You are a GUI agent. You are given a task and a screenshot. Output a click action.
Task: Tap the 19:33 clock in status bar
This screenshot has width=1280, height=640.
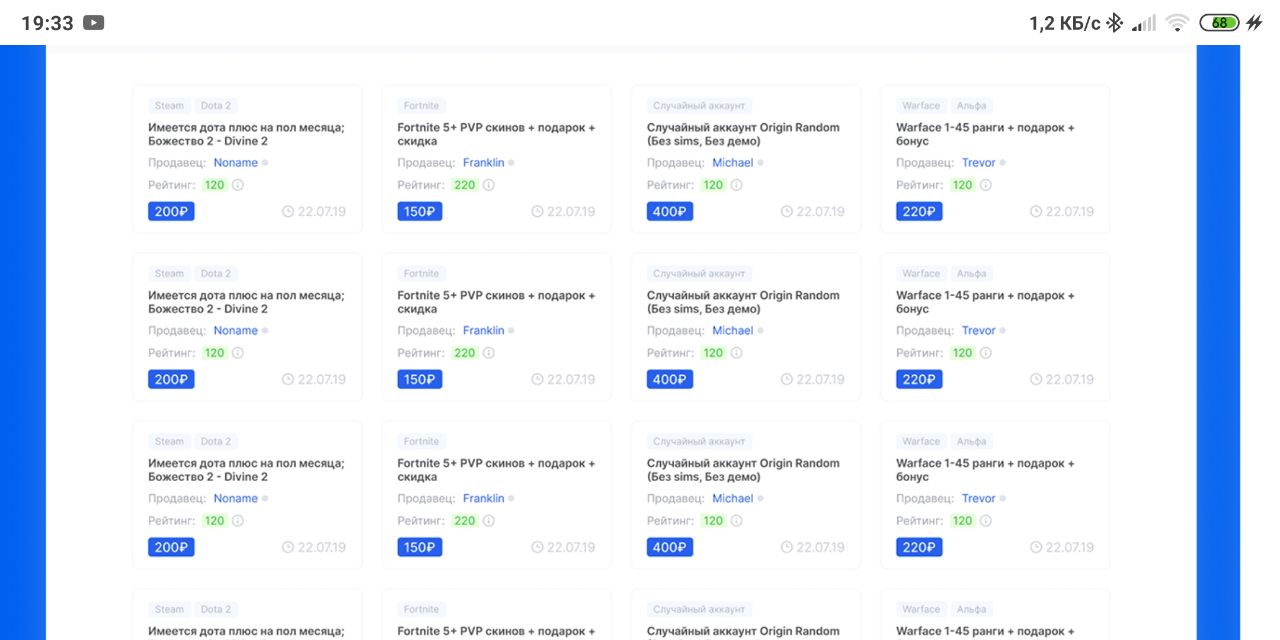pyautogui.click(x=47, y=22)
